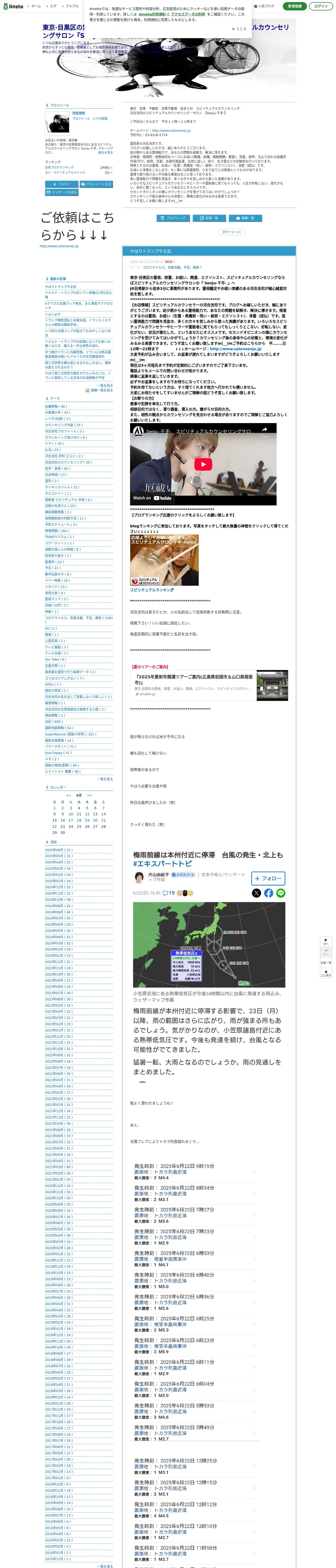
Task: Open the SuperNatural theme category
Action: (x=71, y=734)
